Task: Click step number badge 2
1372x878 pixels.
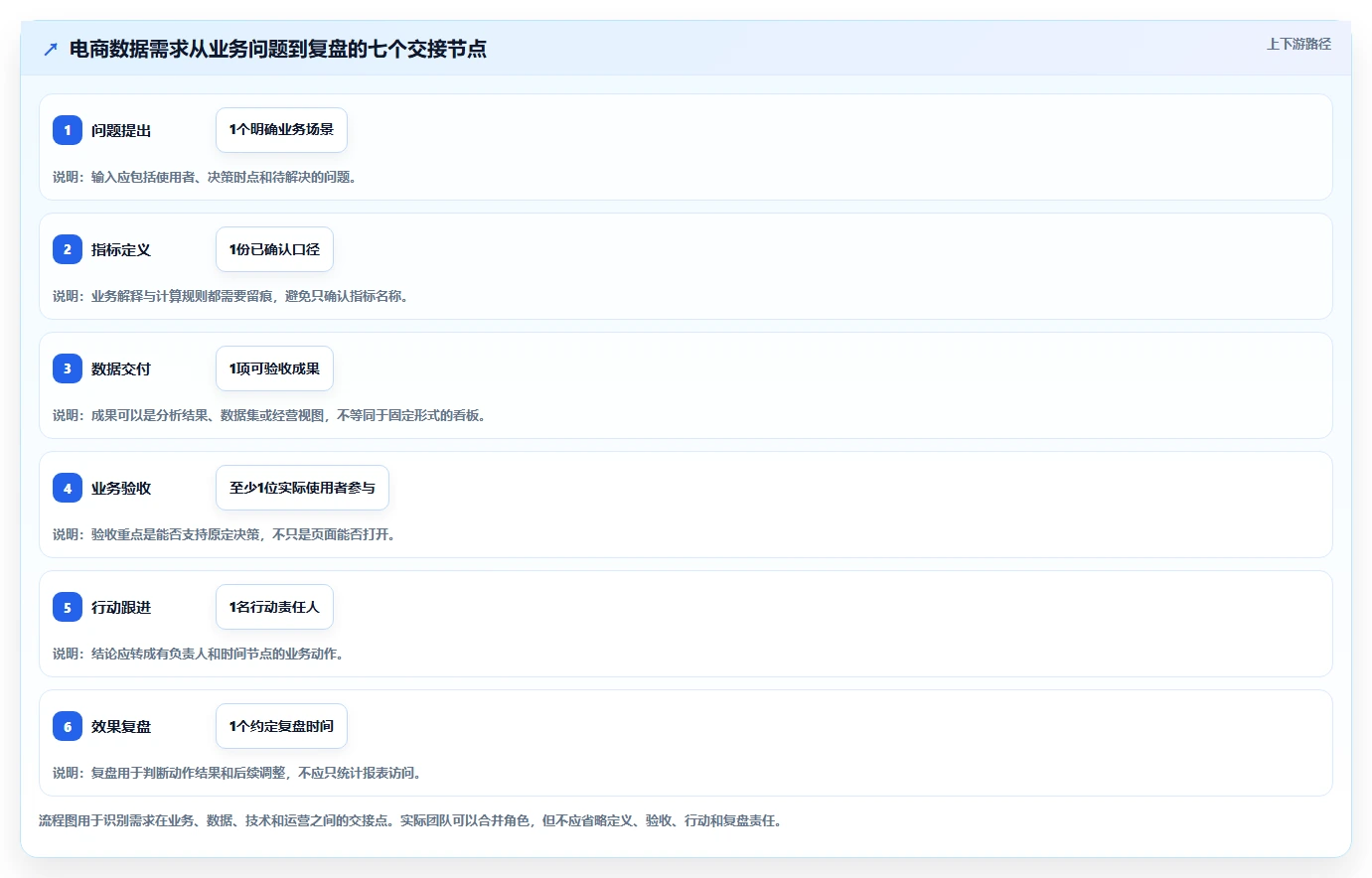Action: [x=68, y=249]
